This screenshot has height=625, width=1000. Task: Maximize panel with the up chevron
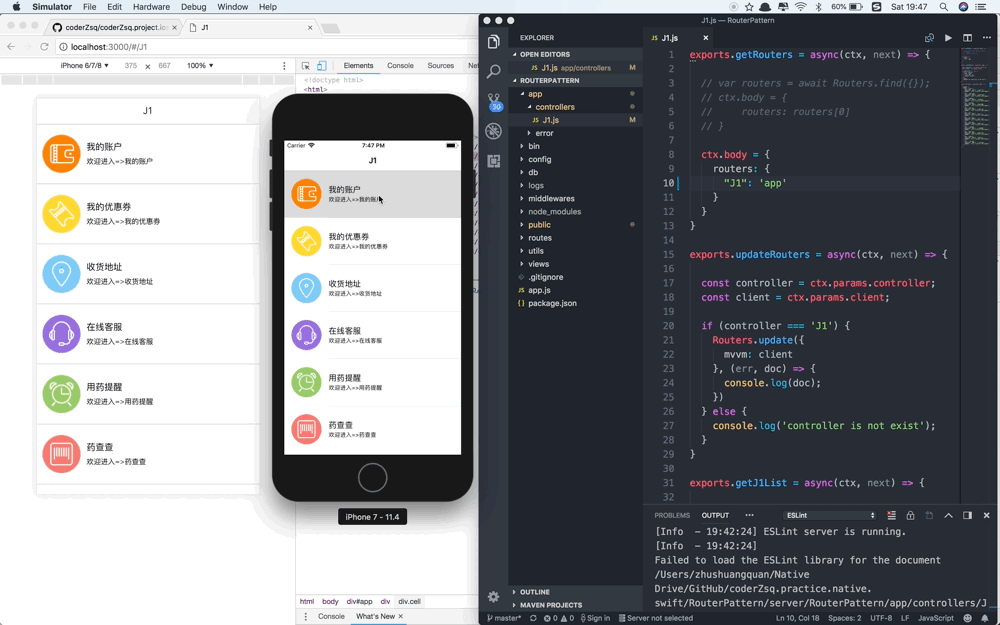pyautogui.click(x=948, y=515)
